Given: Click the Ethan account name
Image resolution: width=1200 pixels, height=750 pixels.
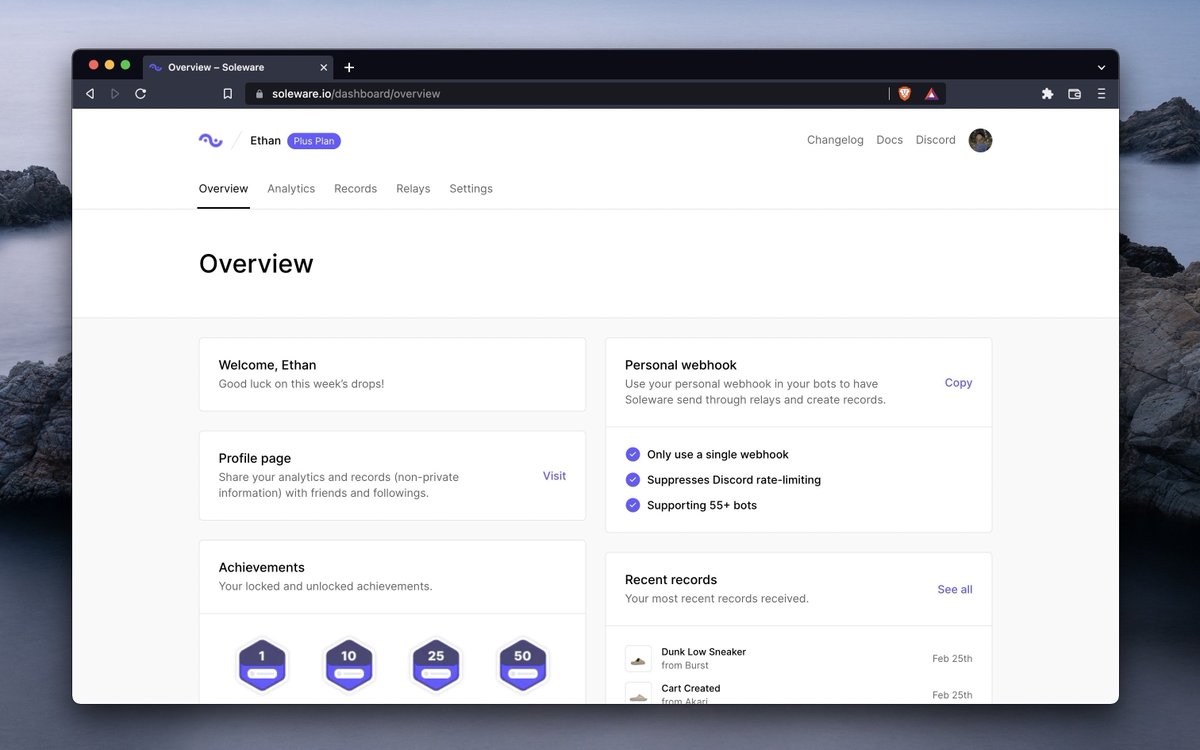Looking at the screenshot, I should coord(265,141).
